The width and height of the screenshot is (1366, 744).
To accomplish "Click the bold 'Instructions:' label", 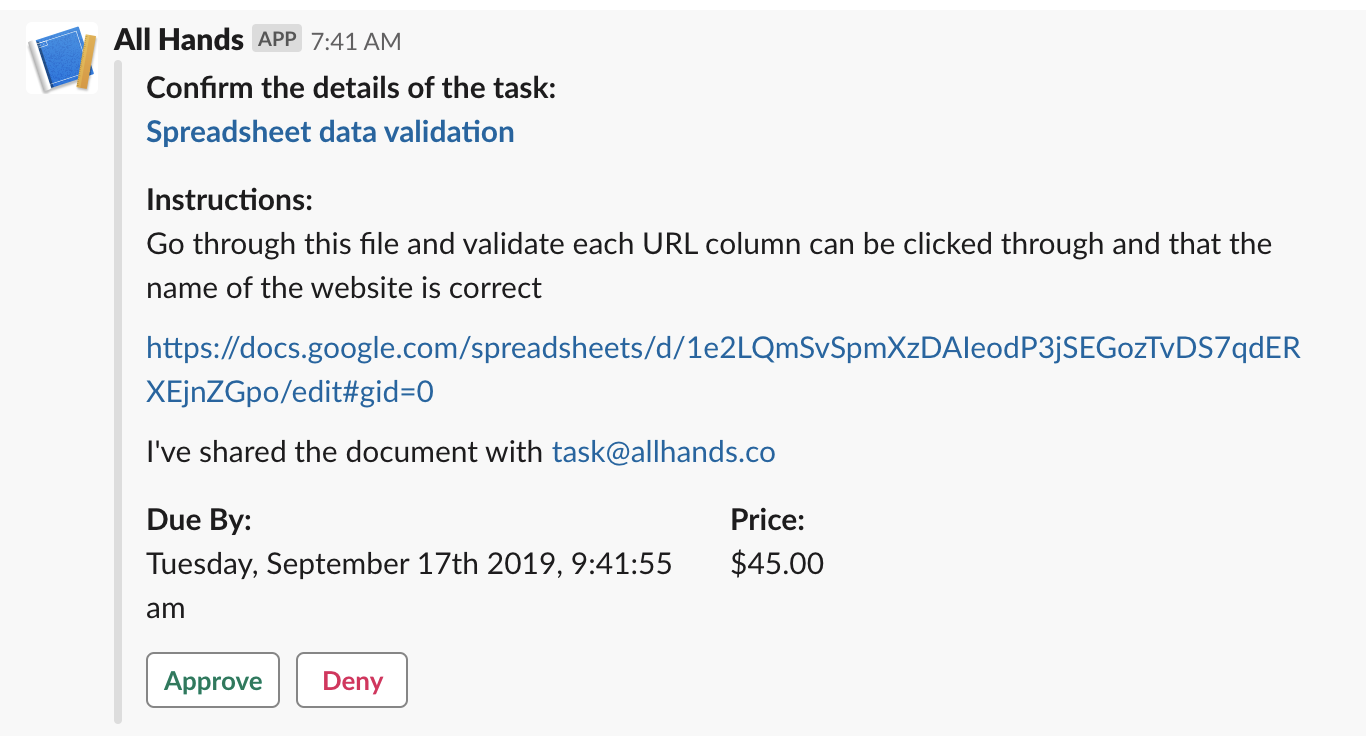I will pyautogui.click(x=230, y=200).
